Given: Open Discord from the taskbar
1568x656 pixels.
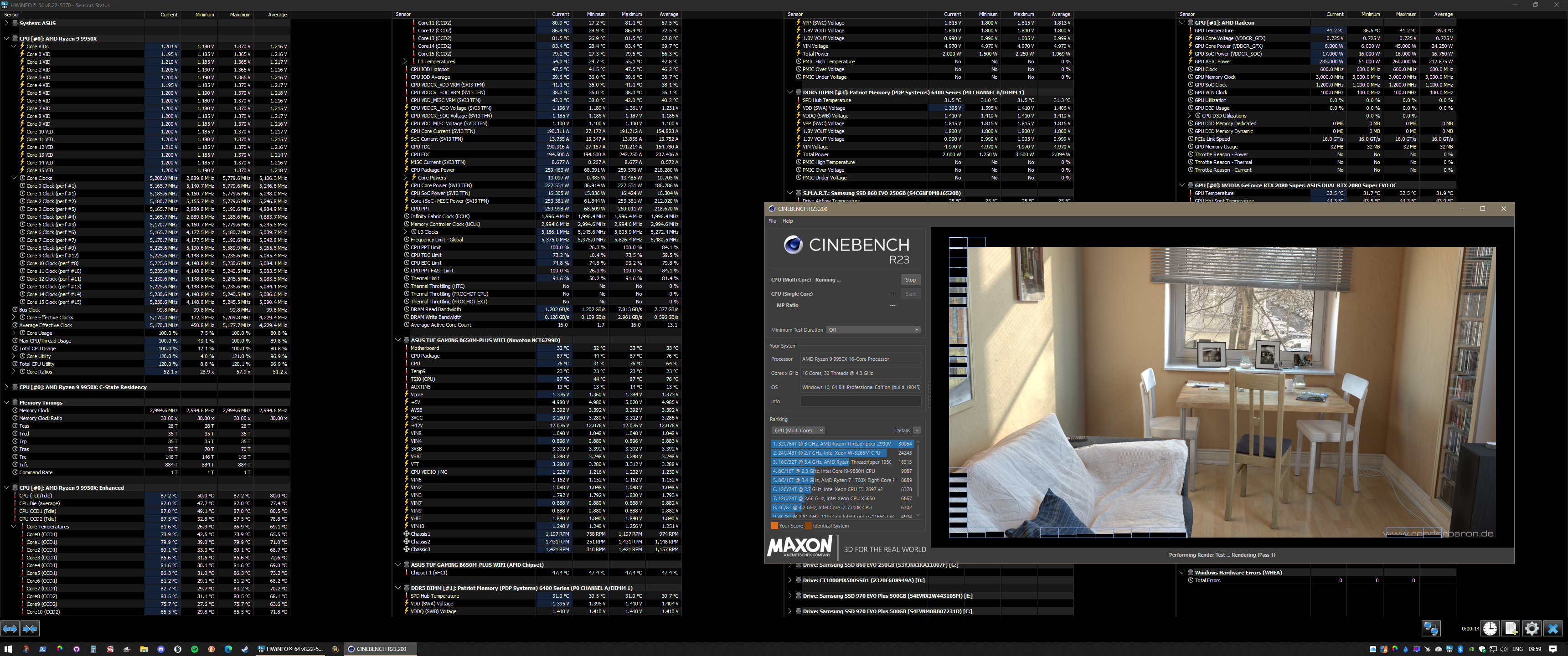Looking at the screenshot, I should tap(161, 649).
